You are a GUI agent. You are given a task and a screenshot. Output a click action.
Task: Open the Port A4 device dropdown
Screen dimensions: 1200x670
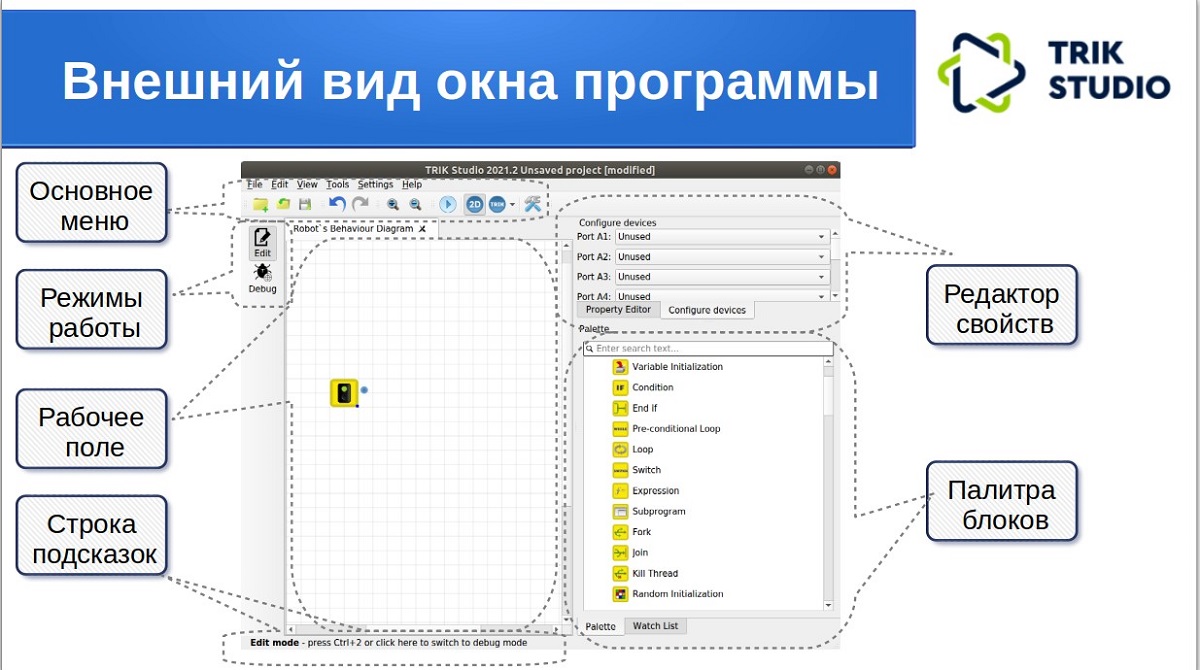point(722,296)
